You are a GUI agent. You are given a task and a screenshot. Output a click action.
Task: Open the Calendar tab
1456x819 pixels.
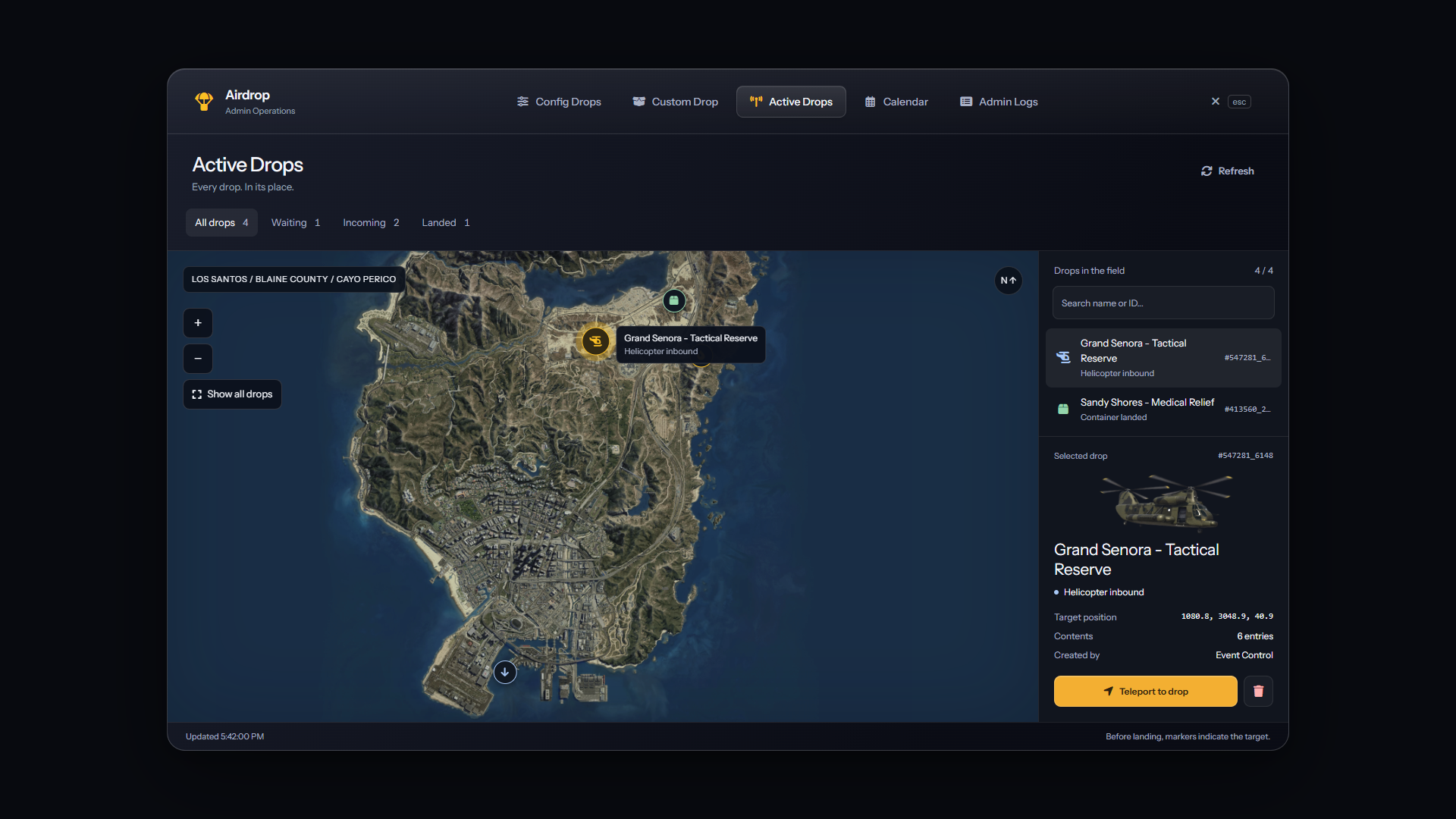coord(896,102)
